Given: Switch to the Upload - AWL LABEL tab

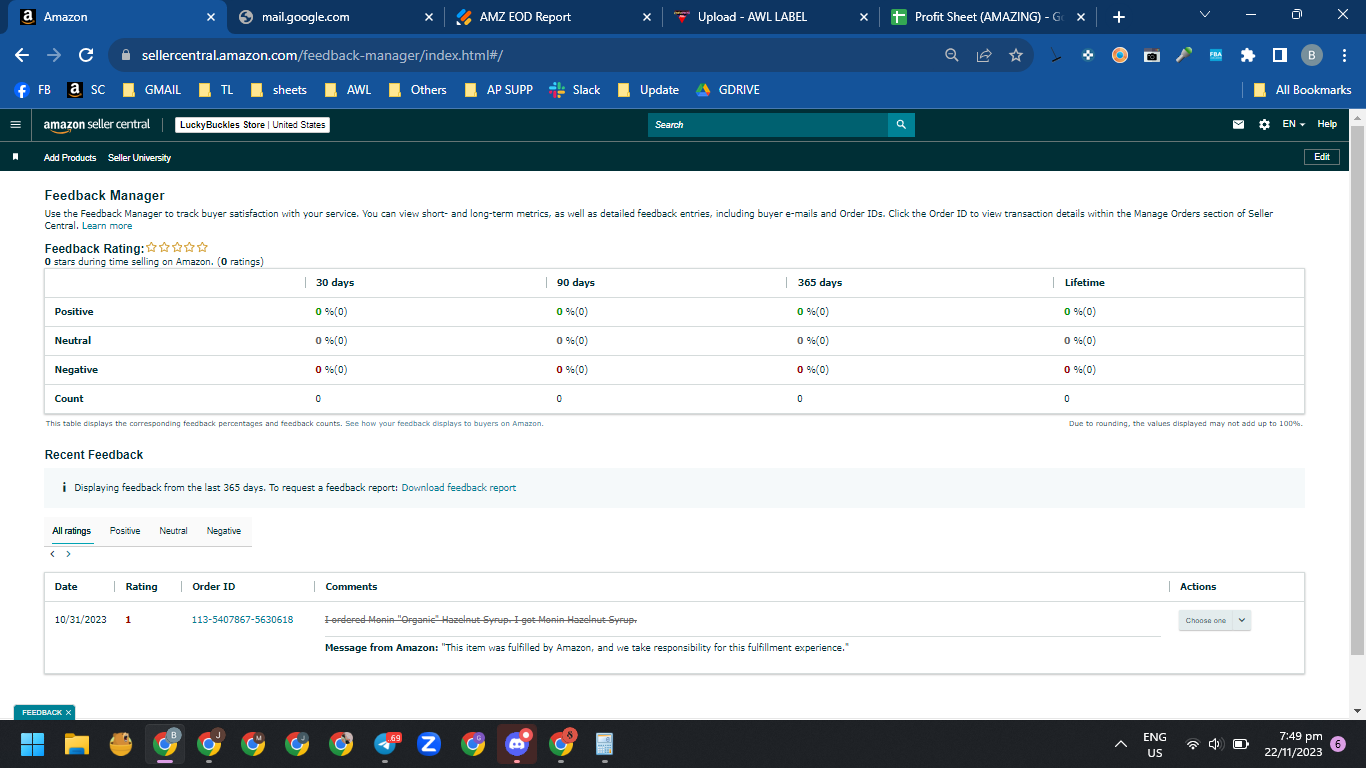Looking at the screenshot, I should click(x=771, y=17).
